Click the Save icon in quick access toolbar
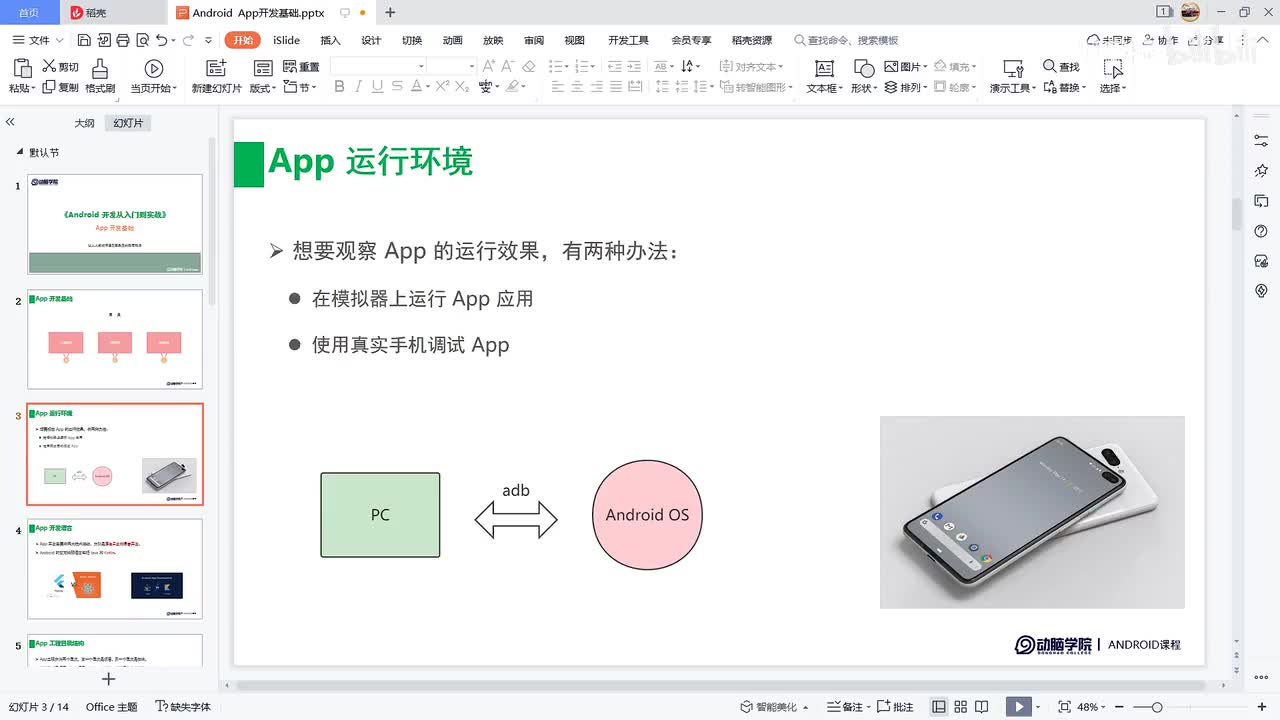This screenshot has width=1280, height=720. (84, 40)
